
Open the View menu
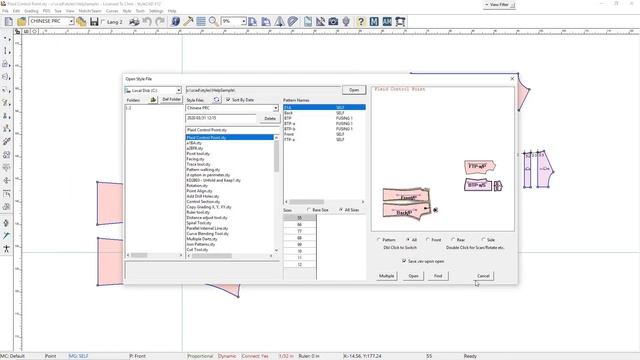(70, 11)
